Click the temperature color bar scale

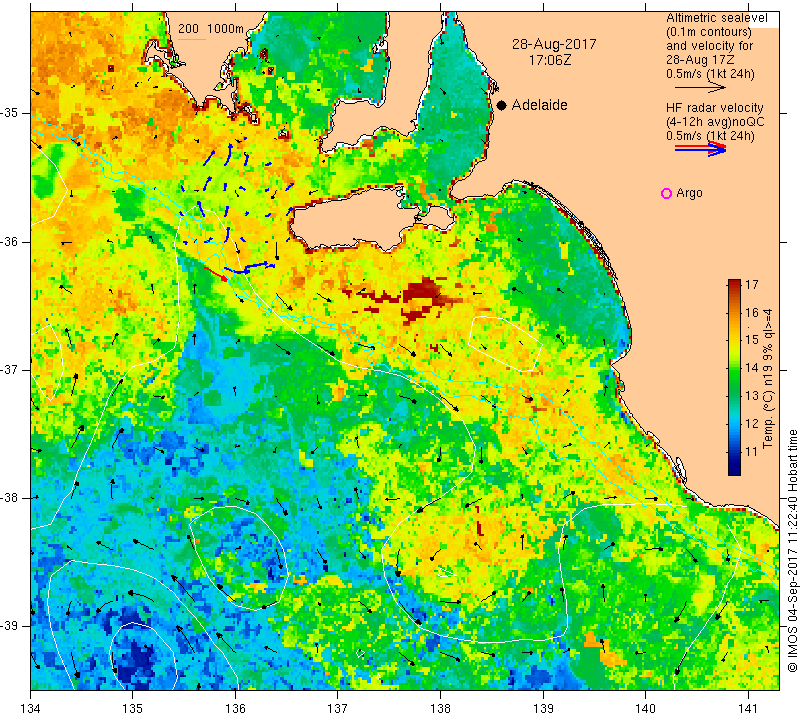point(734,377)
